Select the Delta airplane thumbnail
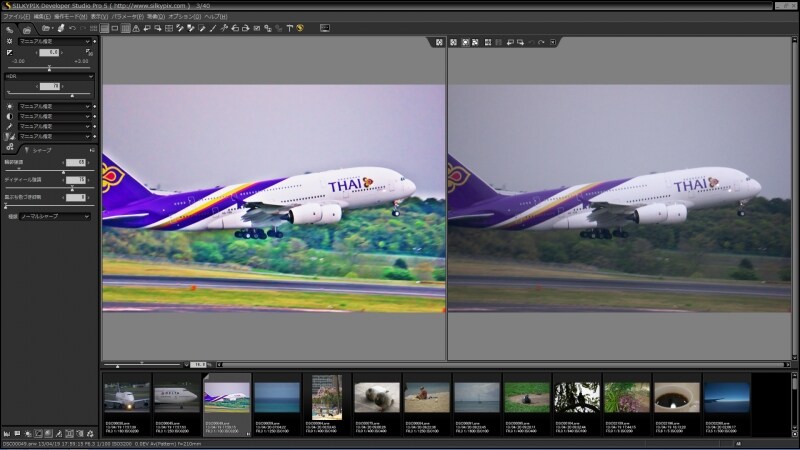 coord(177,397)
